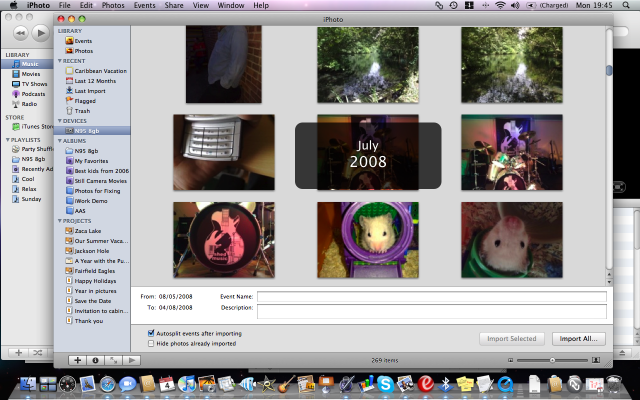This screenshot has width=640, height=400.
Task: Collapse the ALBUMS section triangle
Action: coord(60,141)
